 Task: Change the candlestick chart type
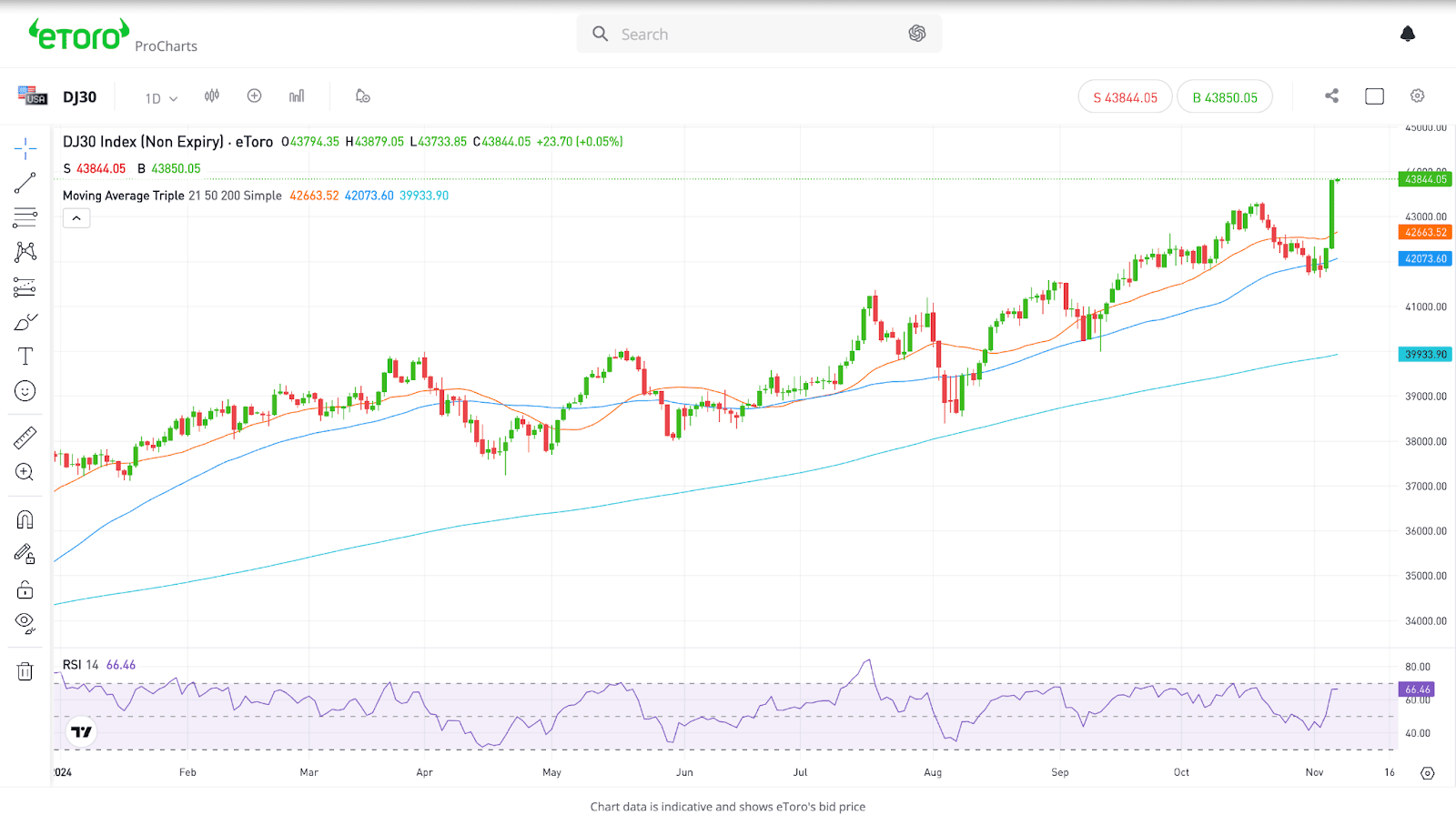[x=212, y=96]
